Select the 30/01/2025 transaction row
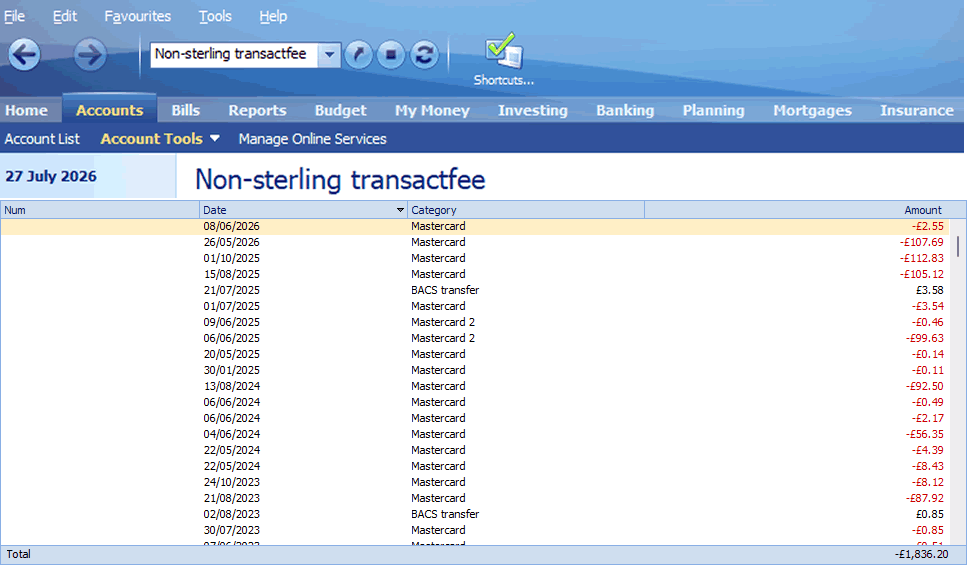This screenshot has height=565, width=967. coord(474,371)
